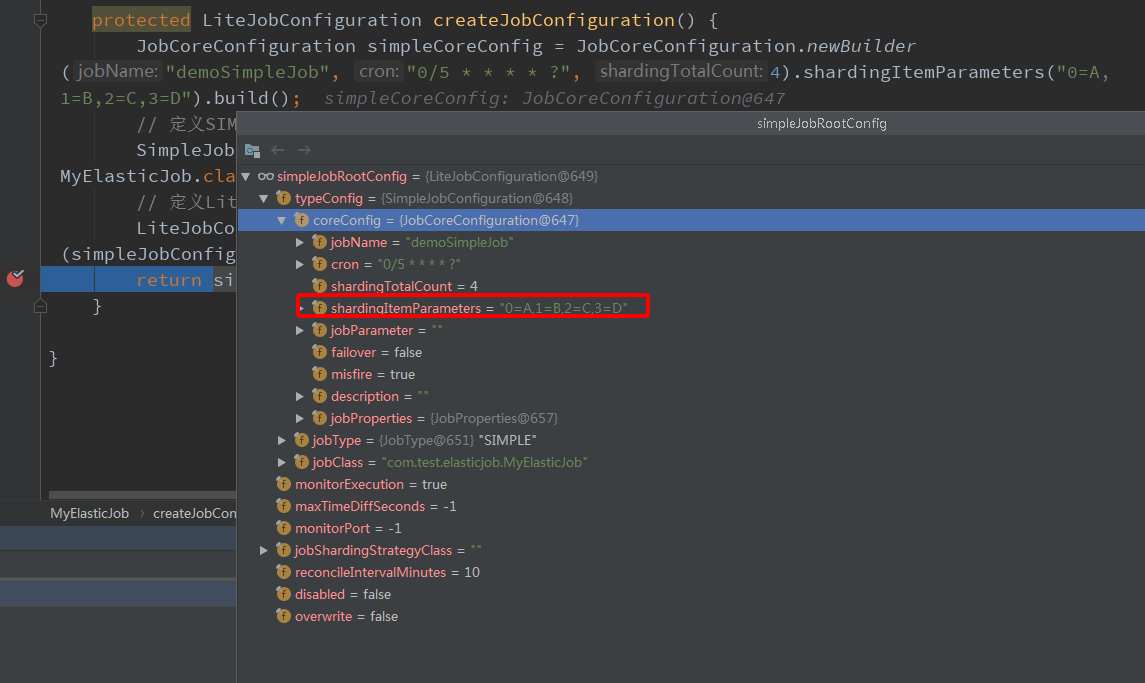Click the field icon beside jobProperties
The width and height of the screenshot is (1145, 683).
click(x=319, y=418)
